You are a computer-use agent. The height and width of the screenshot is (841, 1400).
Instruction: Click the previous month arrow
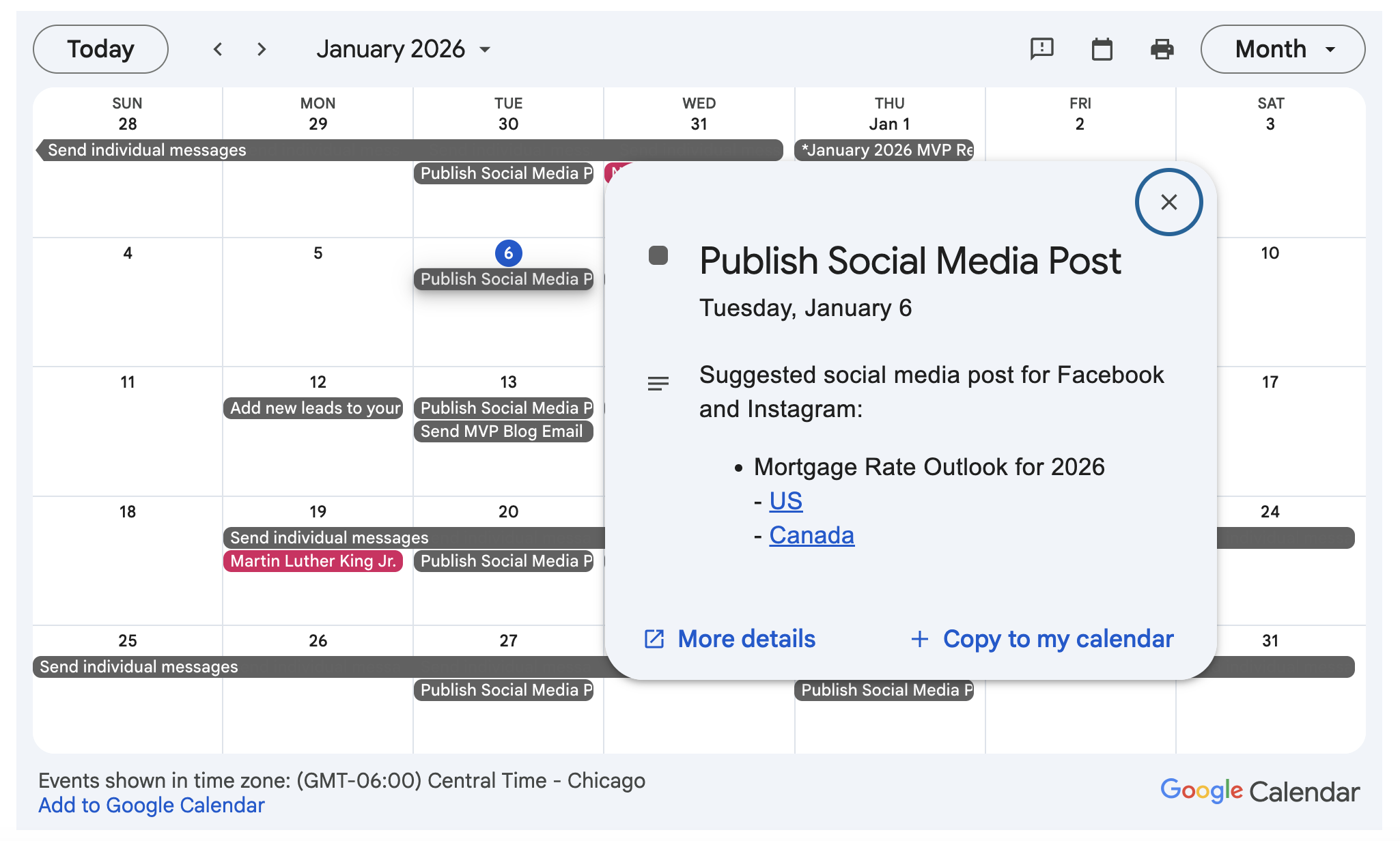tap(218, 49)
